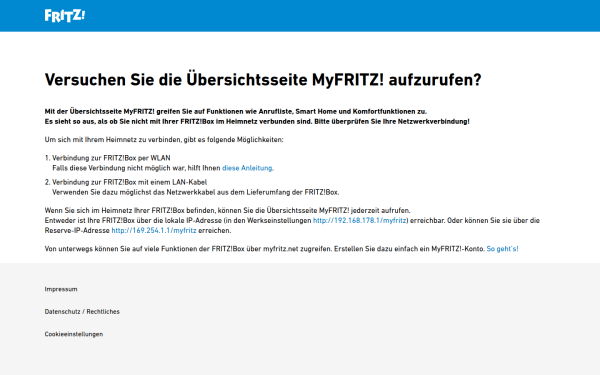Open the http://192.168.178.1/myfritz link

coord(360,220)
